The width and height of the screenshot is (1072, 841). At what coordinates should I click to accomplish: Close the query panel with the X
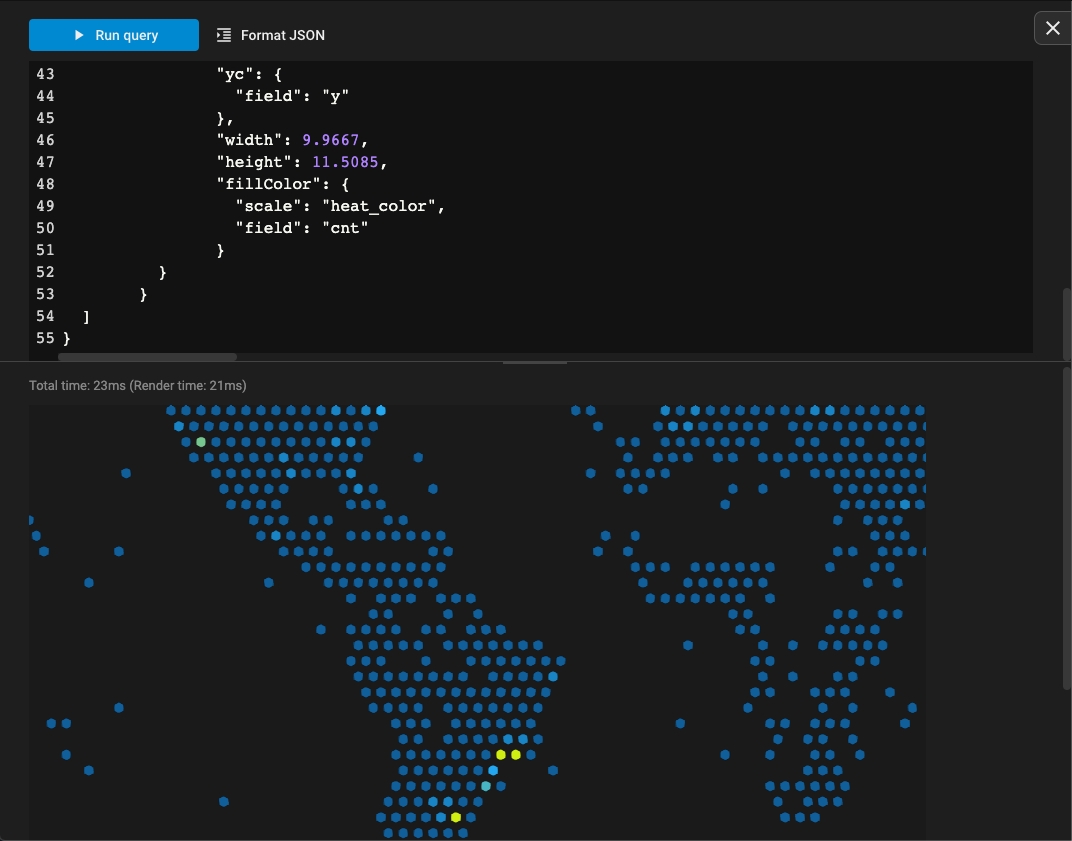pyautogui.click(x=1053, y=28)
